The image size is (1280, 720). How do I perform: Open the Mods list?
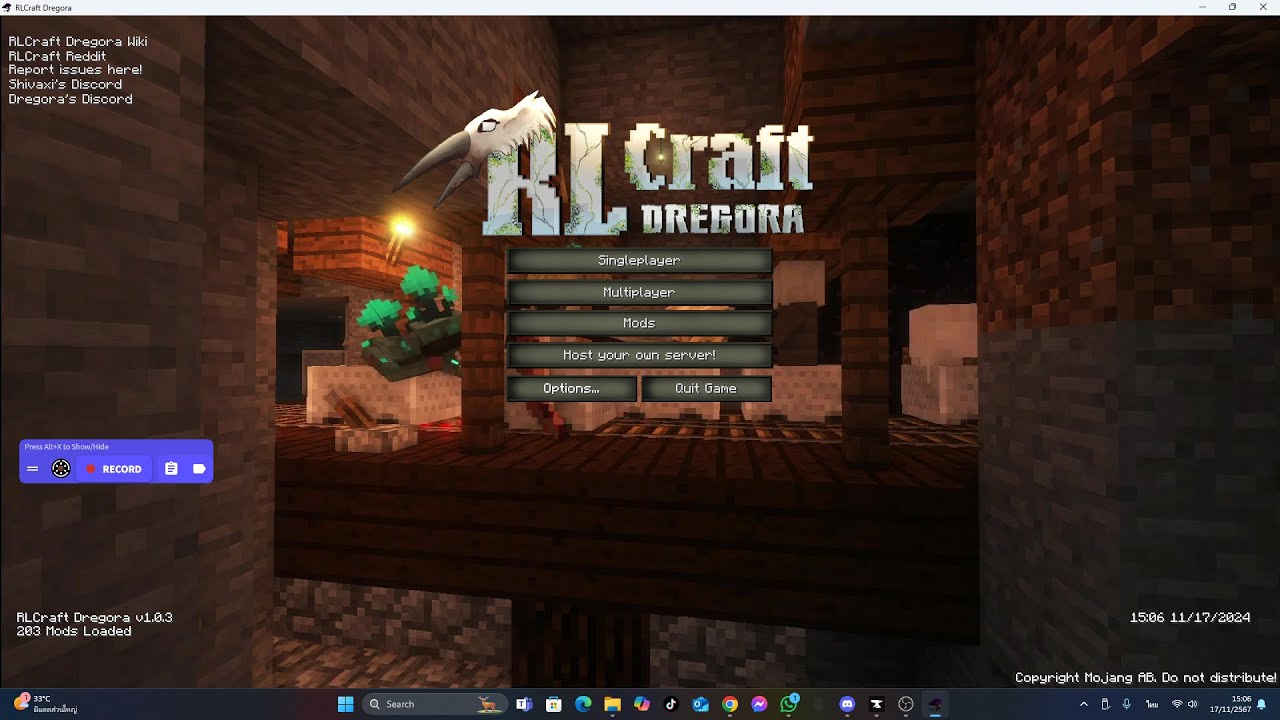tap(639, 323)
